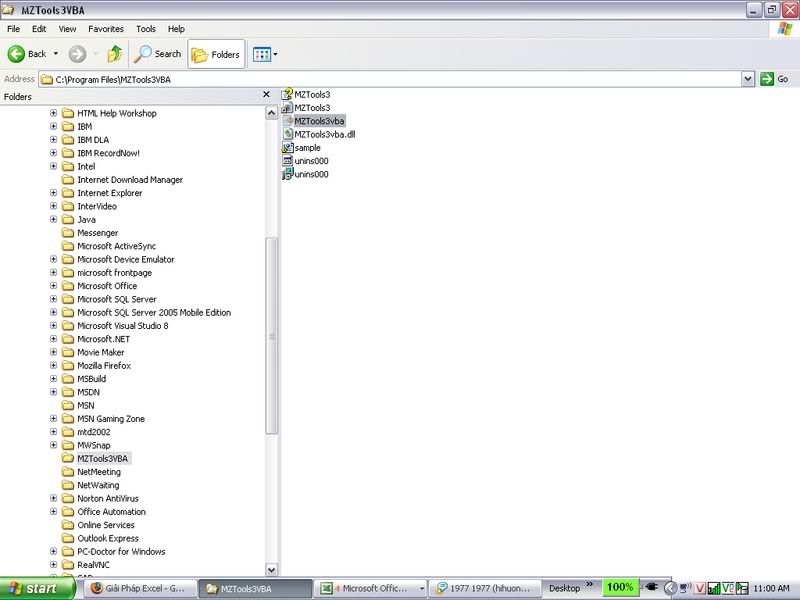Expand the Java folder node

click(x=54, y=219)
